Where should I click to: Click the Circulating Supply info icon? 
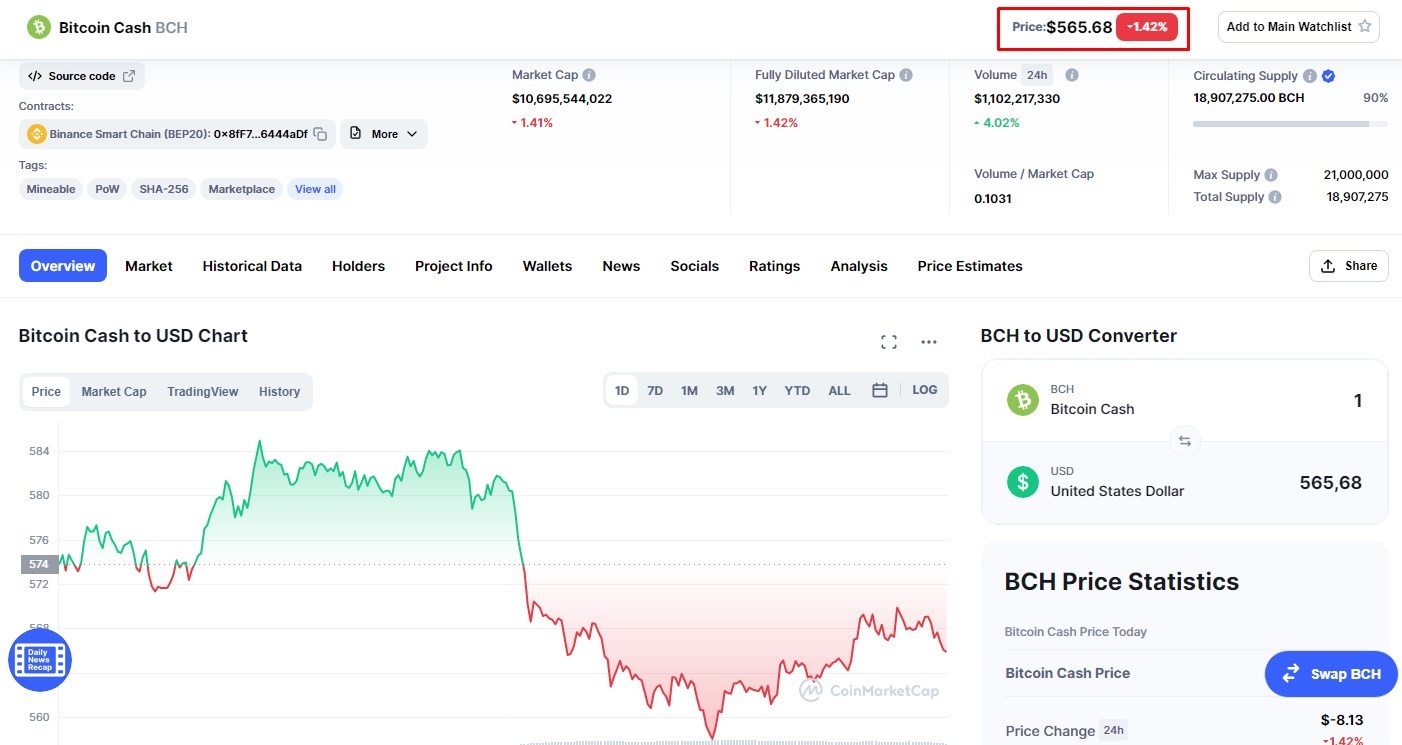point(1310,76)
